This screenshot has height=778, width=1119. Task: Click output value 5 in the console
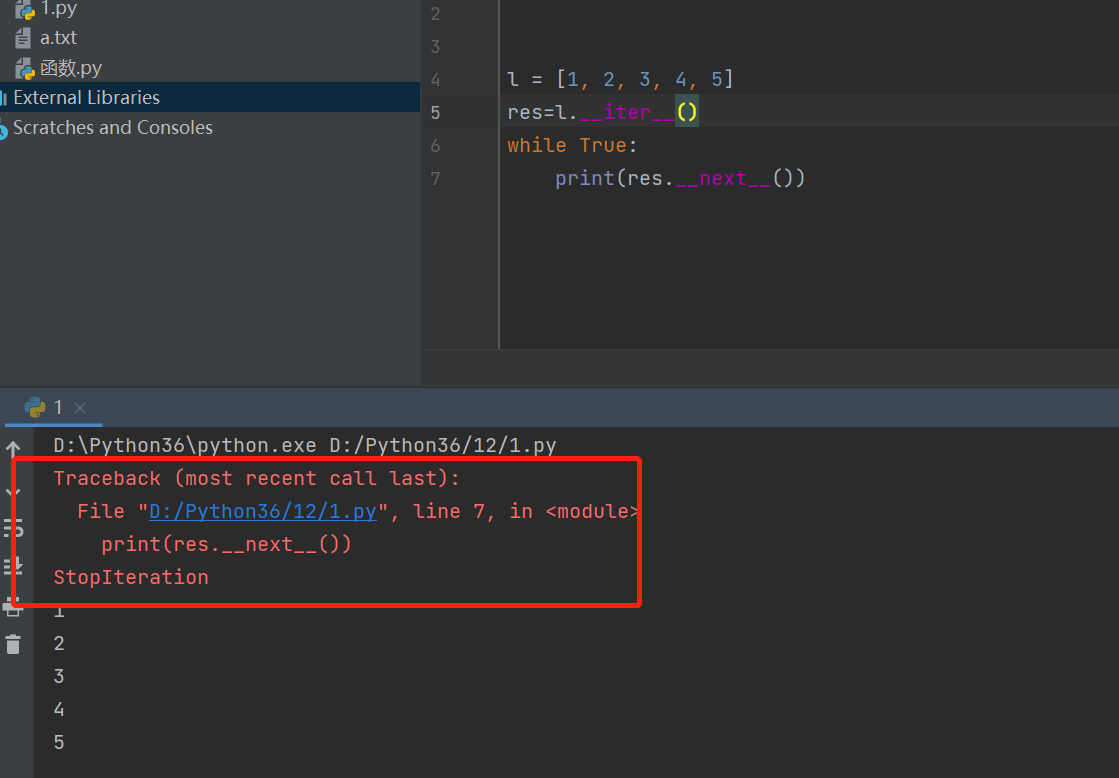[59, 742]
